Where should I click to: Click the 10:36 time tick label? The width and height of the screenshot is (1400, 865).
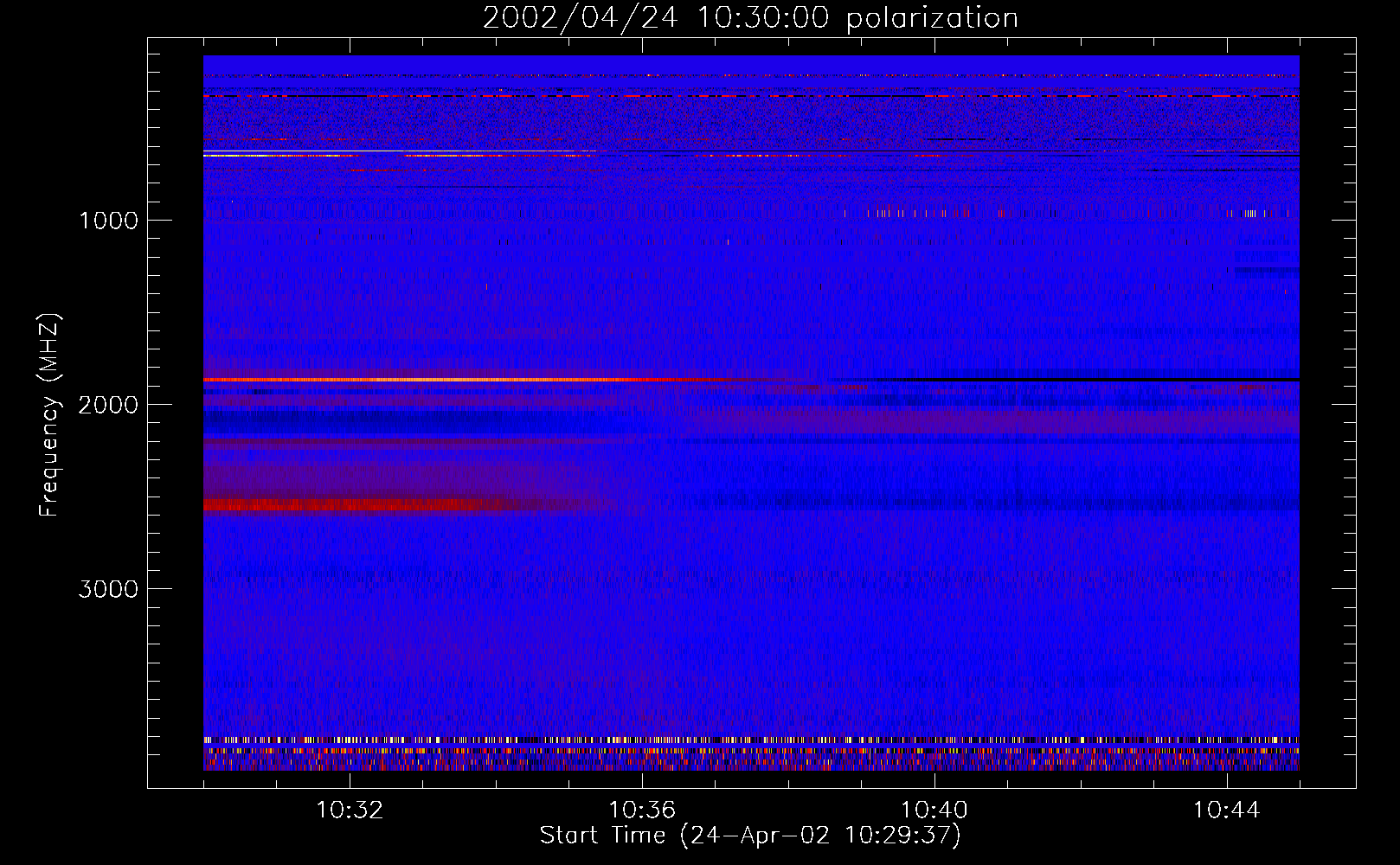pyautogui.click(x=642, y=811)
